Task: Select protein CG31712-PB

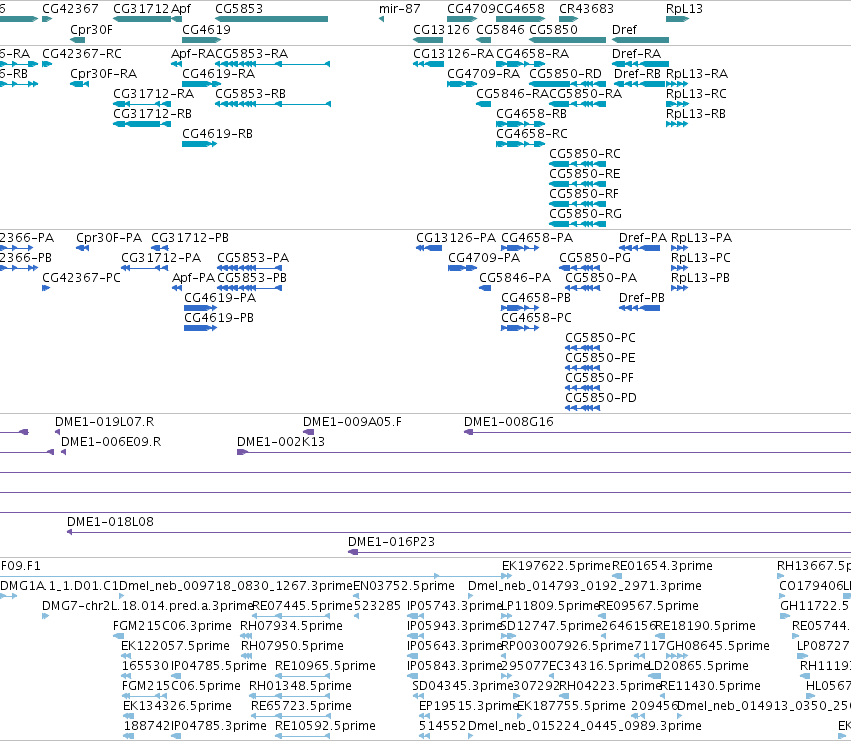Action: tap(190, 238)
